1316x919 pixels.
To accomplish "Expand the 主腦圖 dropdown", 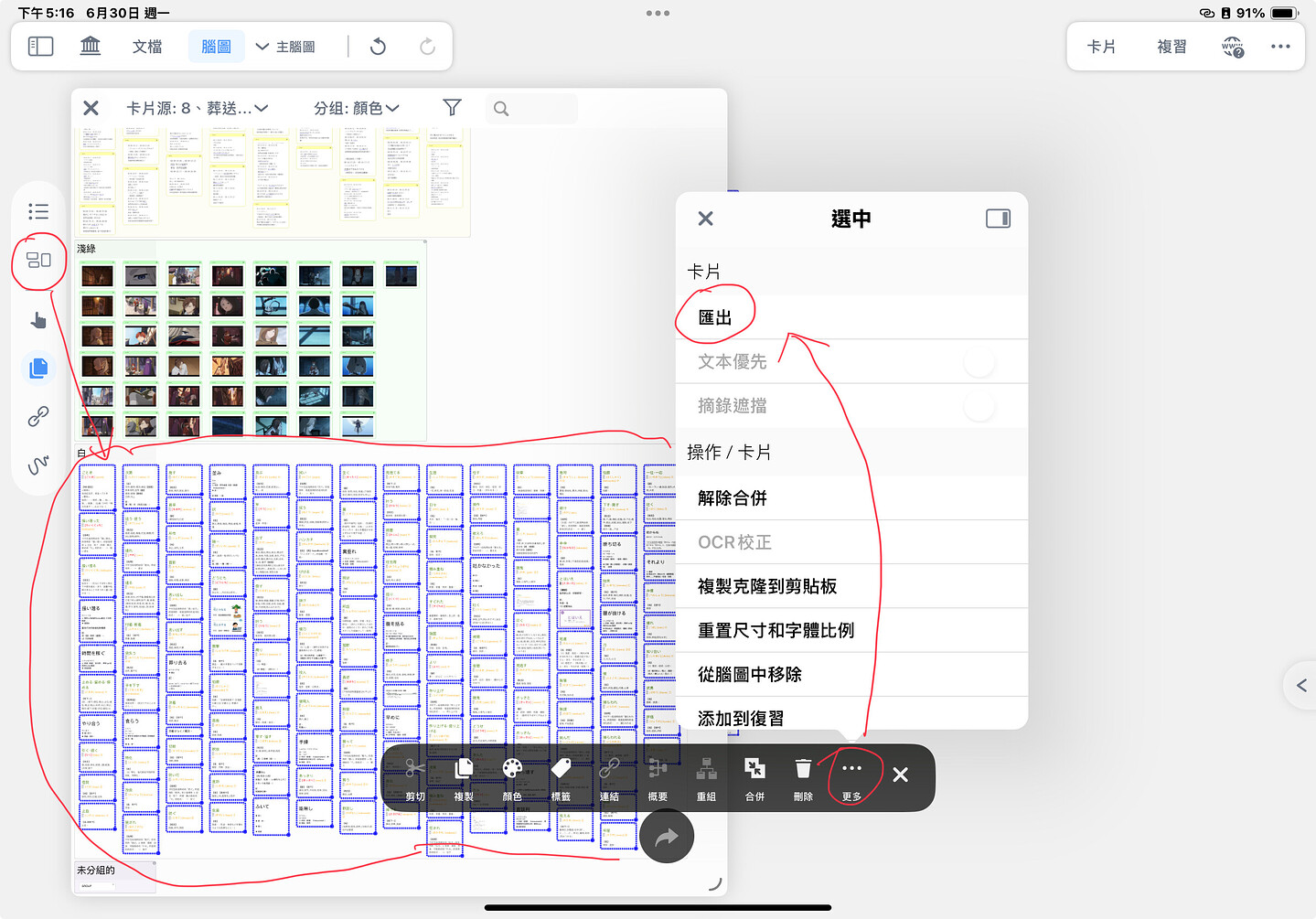I will (x=285, y=47).
